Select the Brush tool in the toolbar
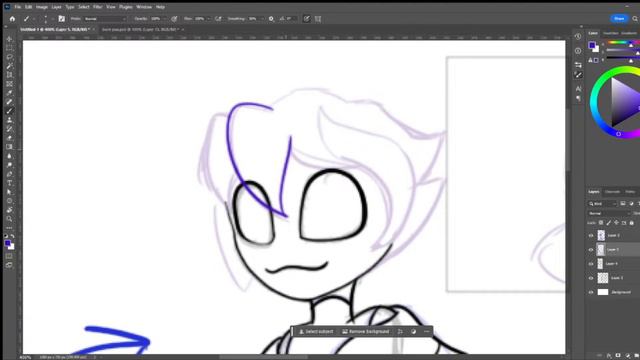640x360 pixels. click(x=9, y=111)
